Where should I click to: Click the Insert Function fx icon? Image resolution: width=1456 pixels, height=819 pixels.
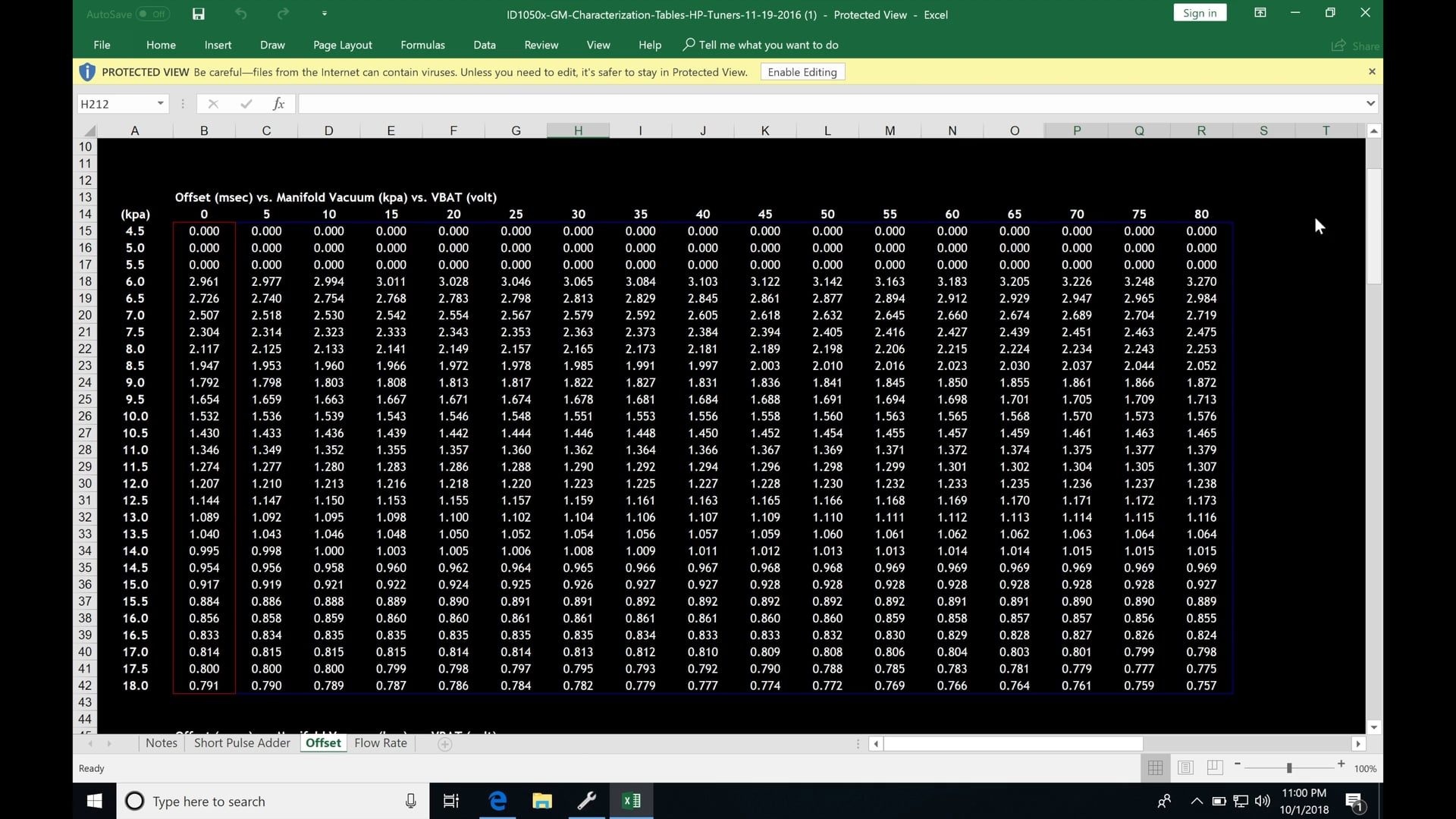coord(278,104)
